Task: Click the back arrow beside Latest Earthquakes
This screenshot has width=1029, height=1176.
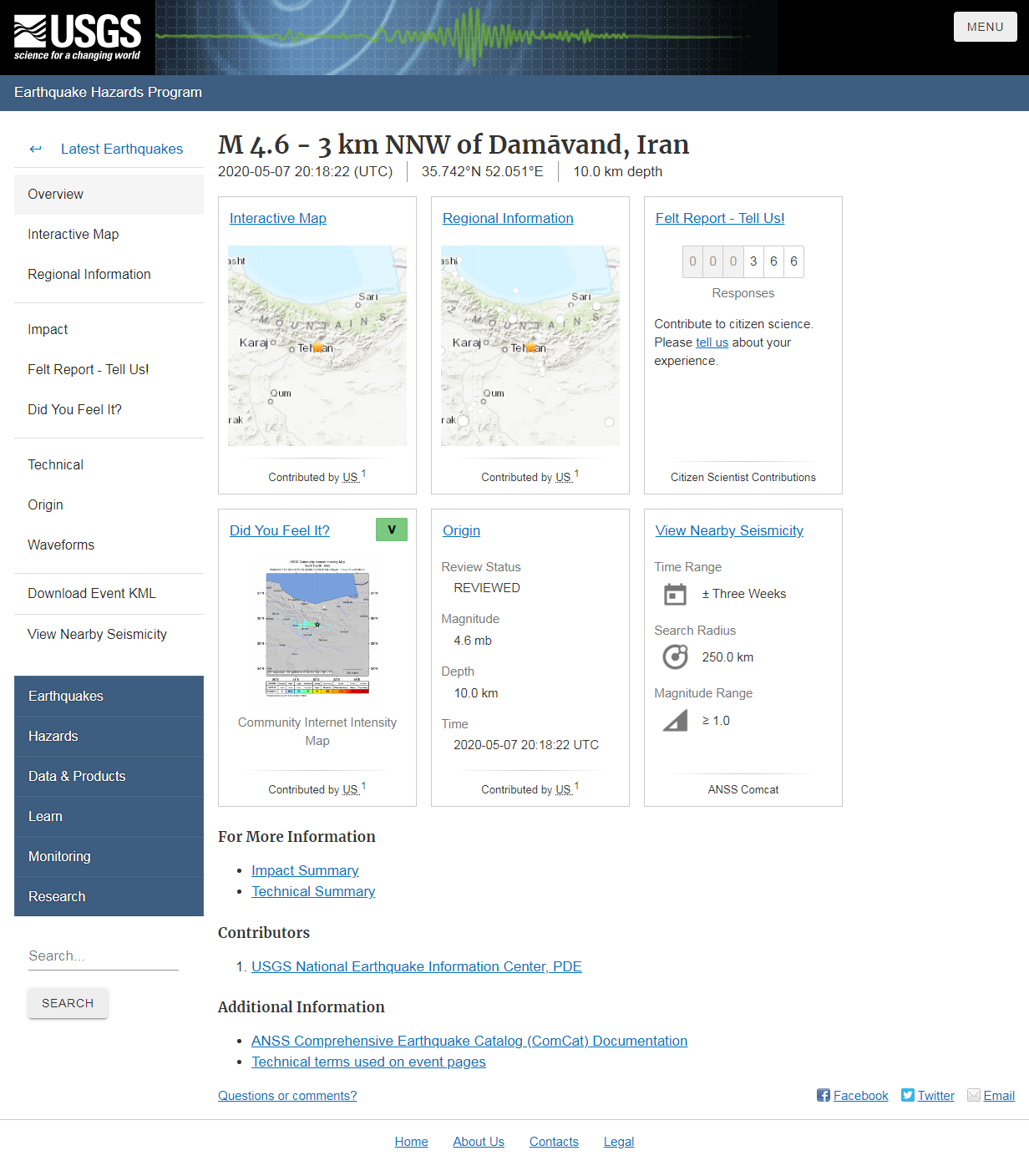Action: 35,149
